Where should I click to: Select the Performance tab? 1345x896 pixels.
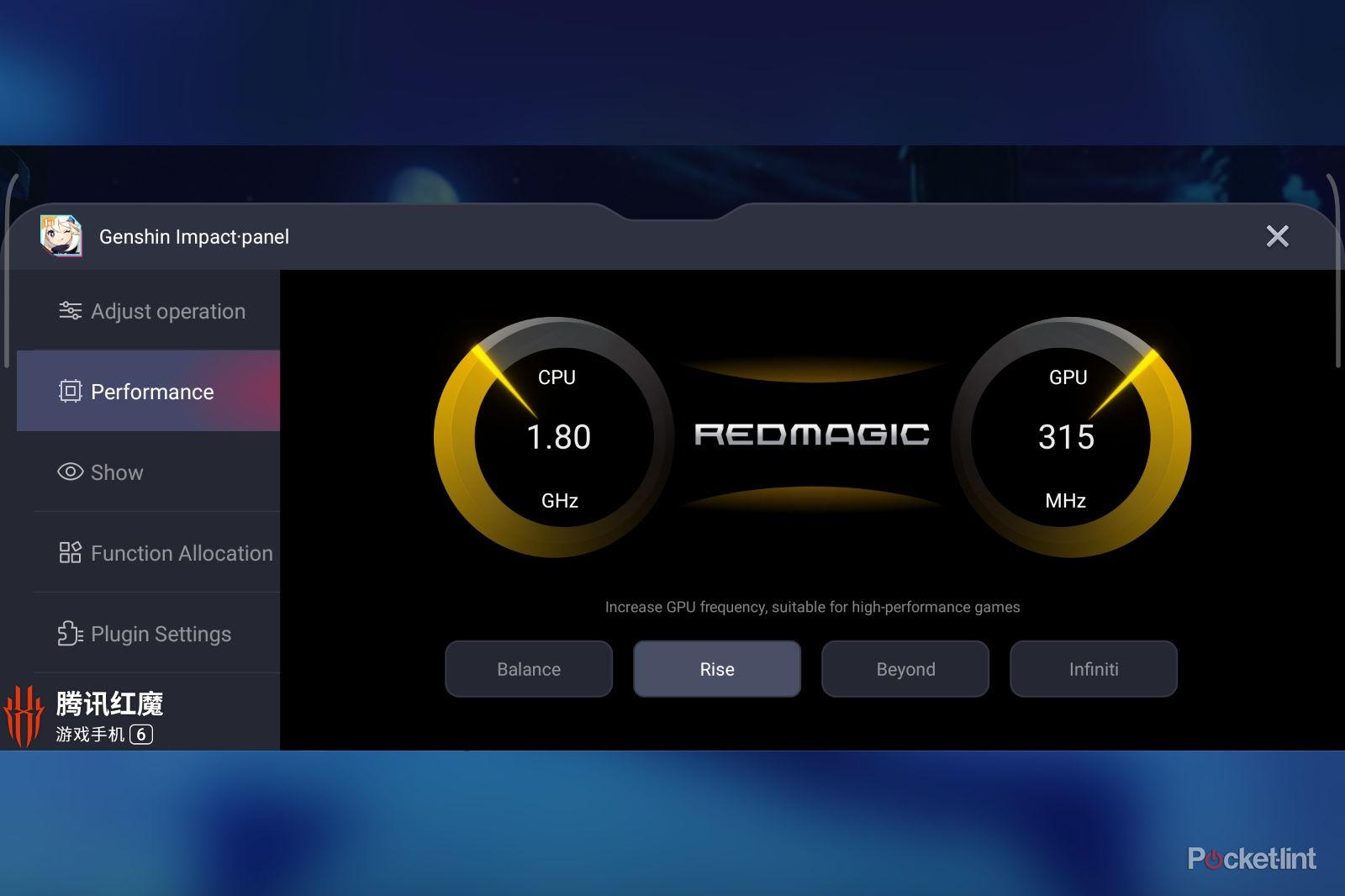[x=149, y=392]
